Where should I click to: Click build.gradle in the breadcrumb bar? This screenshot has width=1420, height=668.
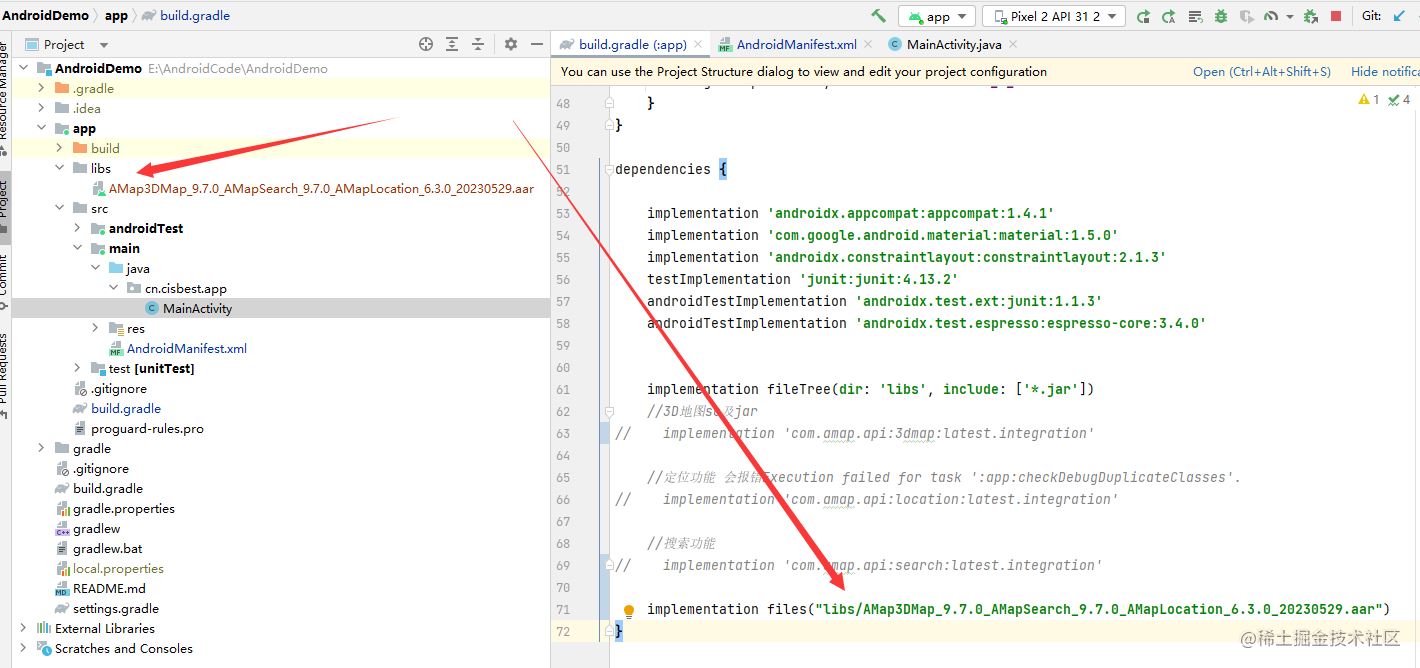point(195,15)
